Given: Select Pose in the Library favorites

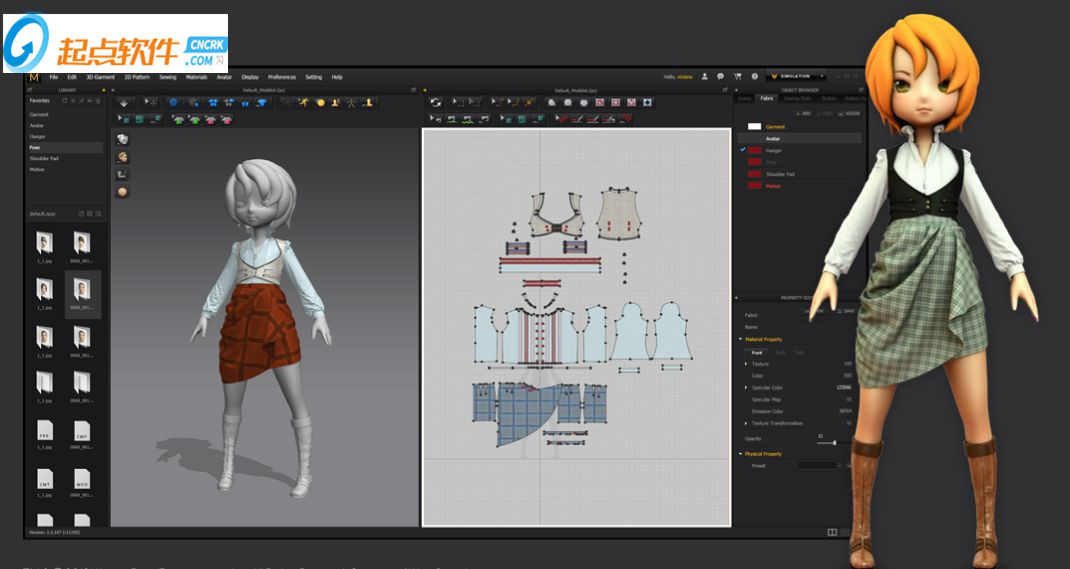Looking at the screenshot, I should [37, 147].
